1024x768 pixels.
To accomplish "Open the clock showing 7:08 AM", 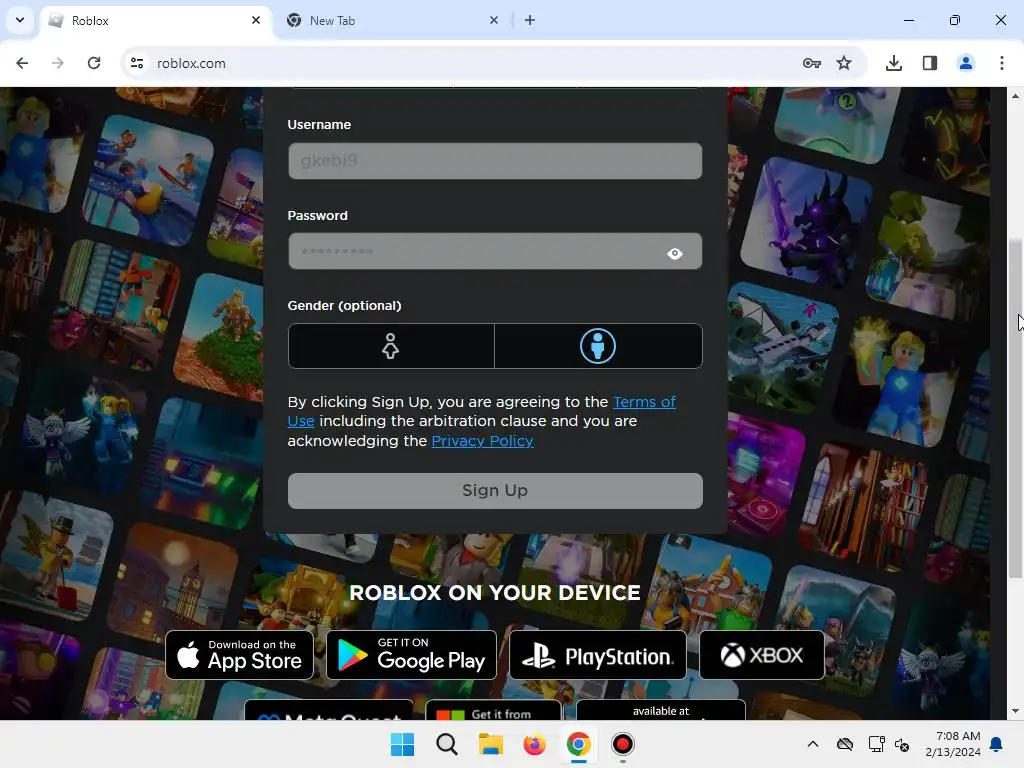I will [x=952, y=744].
